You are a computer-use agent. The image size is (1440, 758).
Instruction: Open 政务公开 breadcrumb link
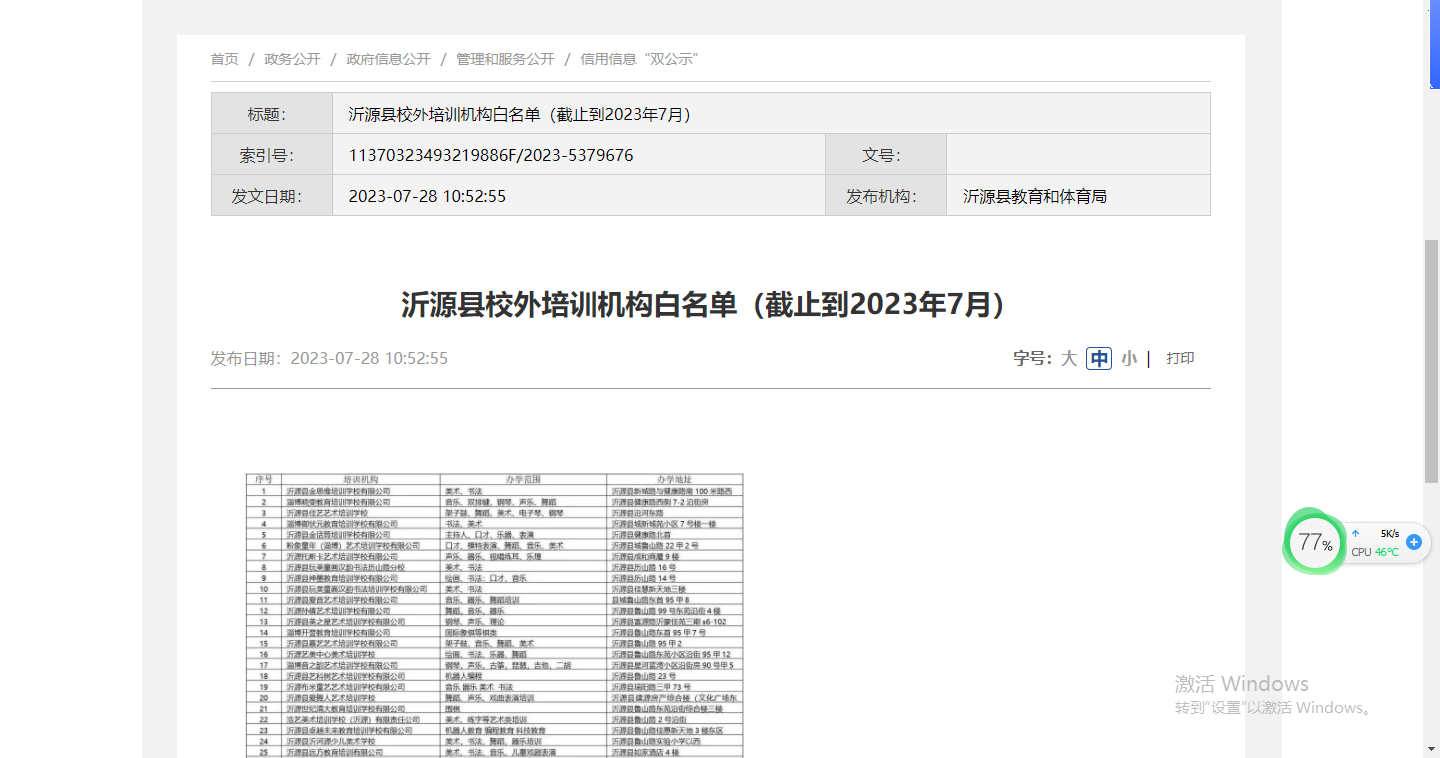[x=292, y=59]
